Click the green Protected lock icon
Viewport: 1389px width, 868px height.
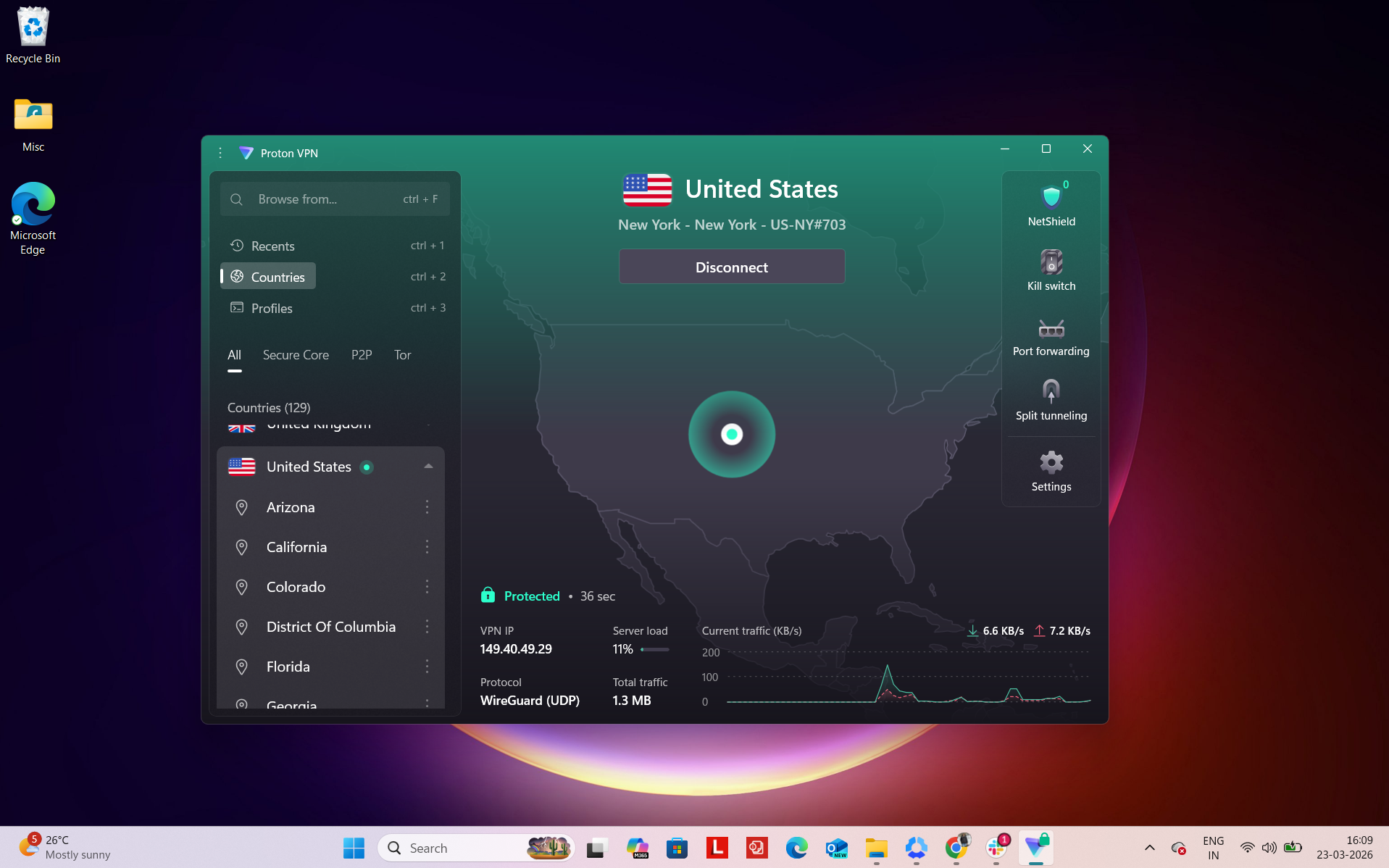(488, 596)
